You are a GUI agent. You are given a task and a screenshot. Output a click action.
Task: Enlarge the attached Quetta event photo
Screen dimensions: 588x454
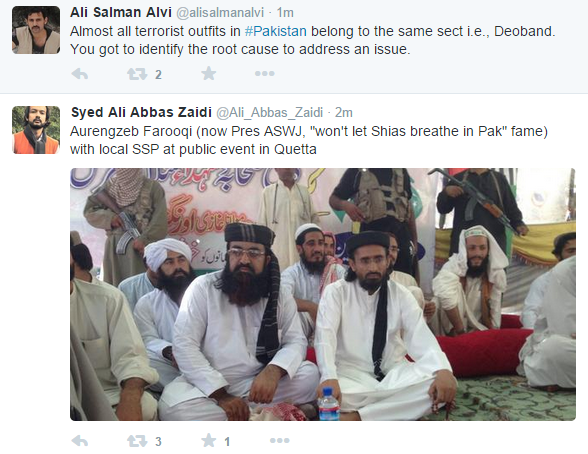pos(323,294)
